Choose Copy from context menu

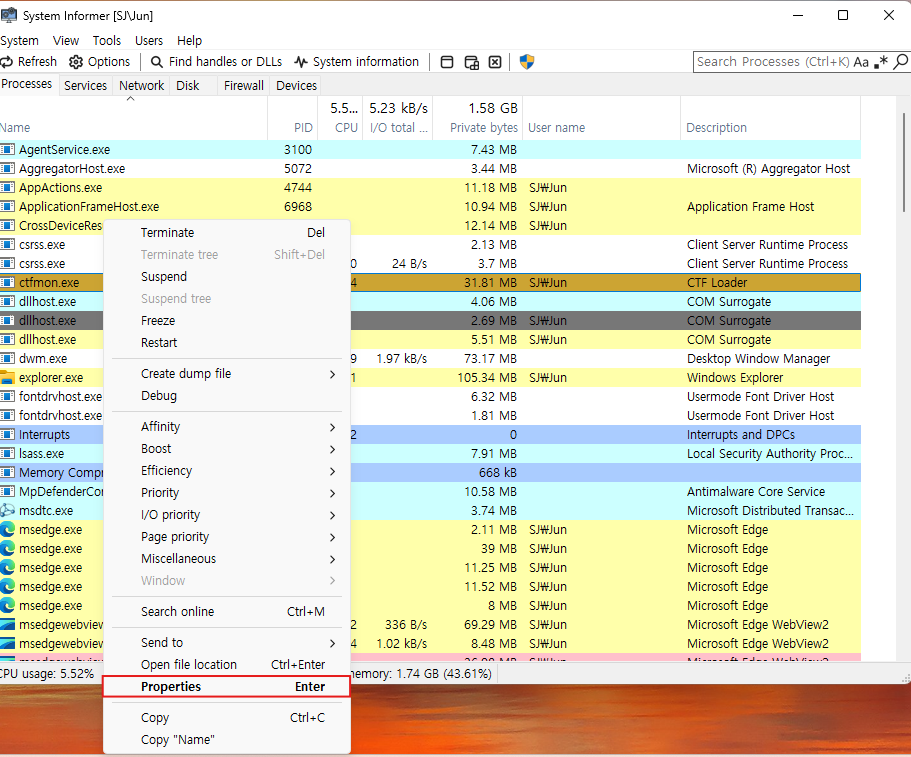click(x=227, y=717)
